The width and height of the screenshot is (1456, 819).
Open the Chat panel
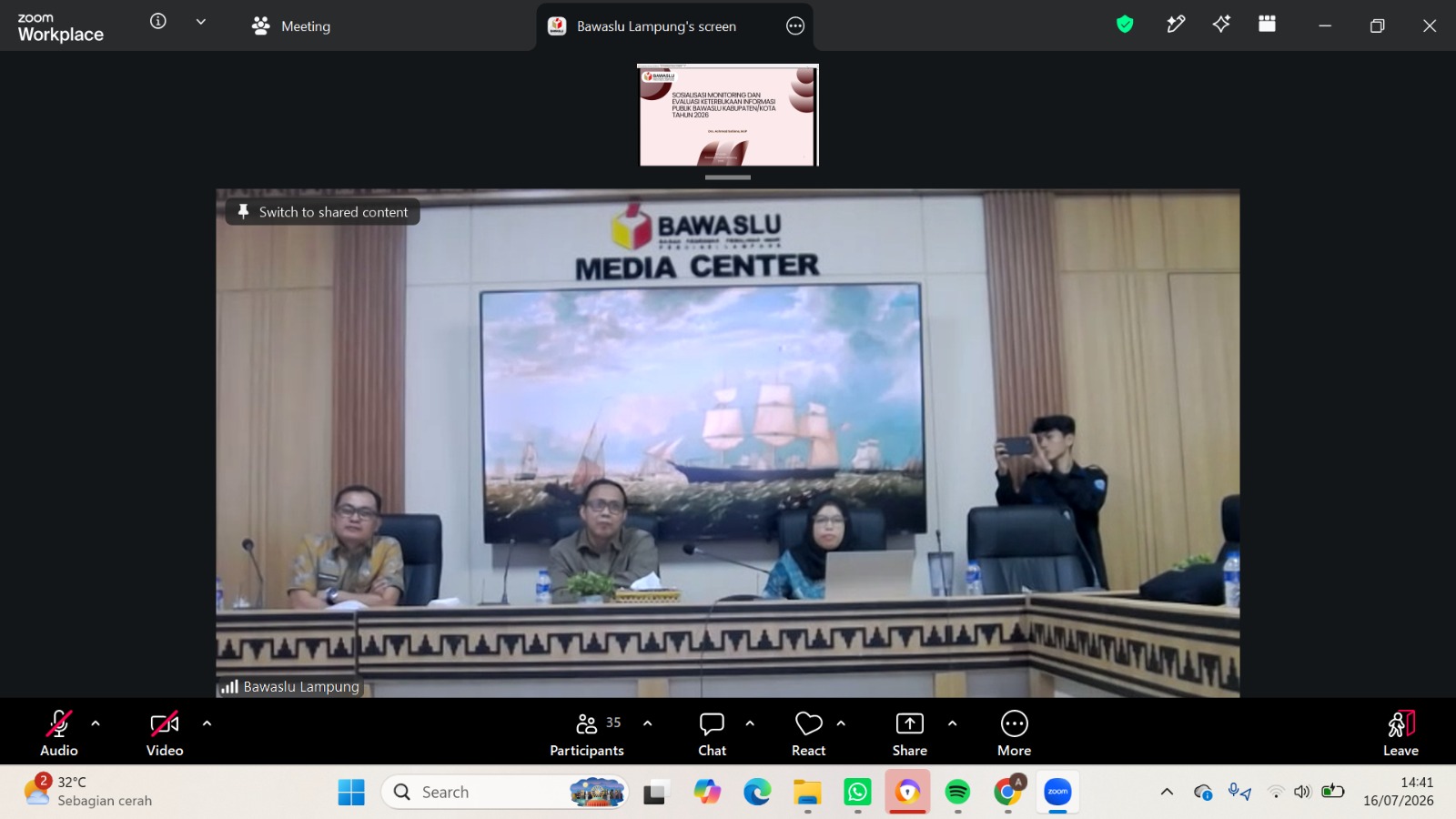coord(712,734)
